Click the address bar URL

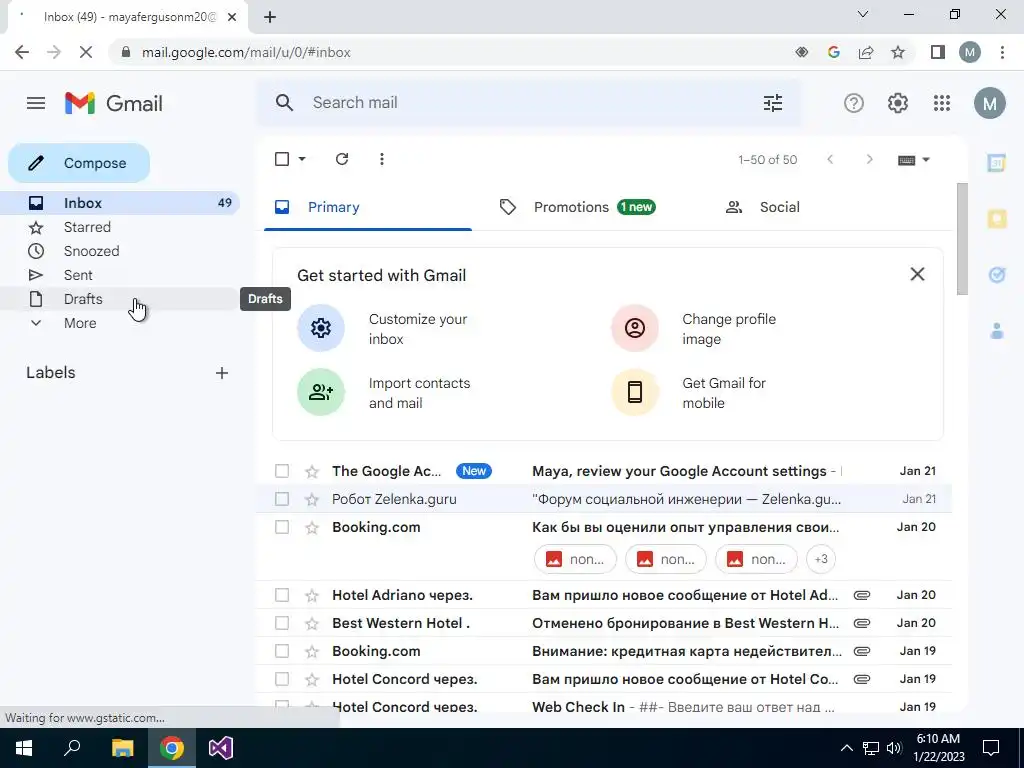point(246,52)
